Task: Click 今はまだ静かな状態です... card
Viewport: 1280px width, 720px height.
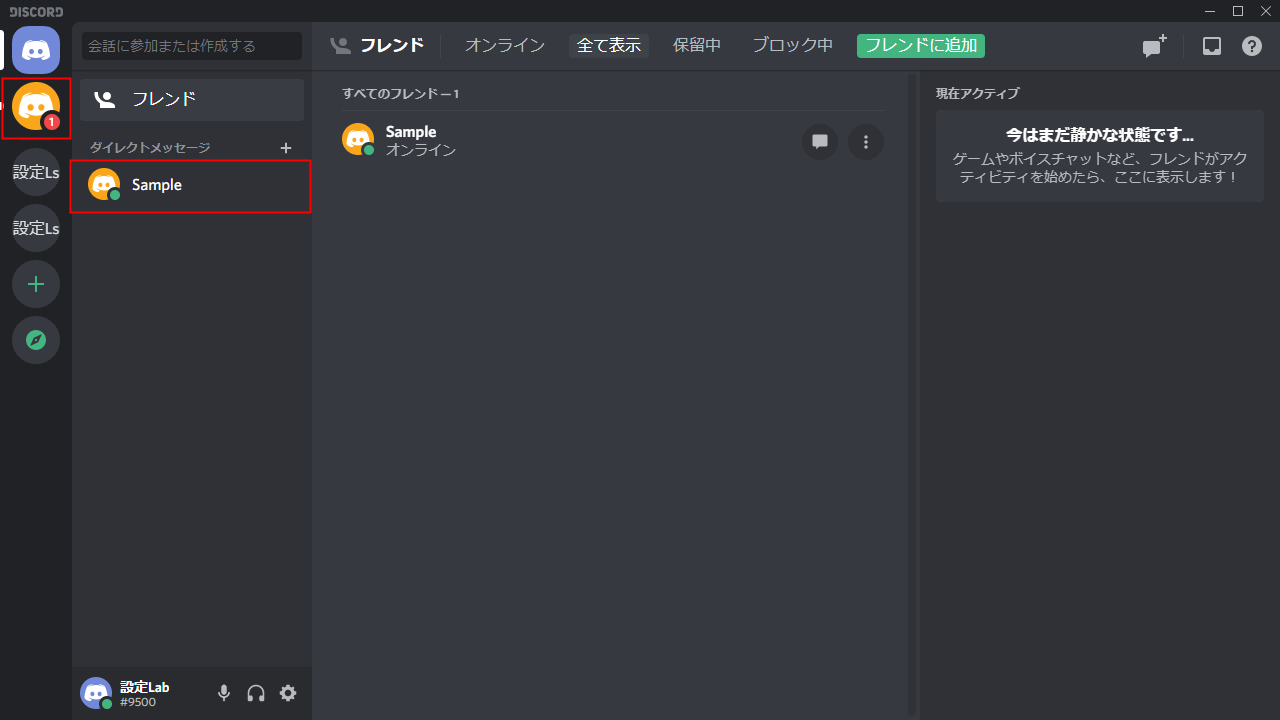Action: 1100,156
